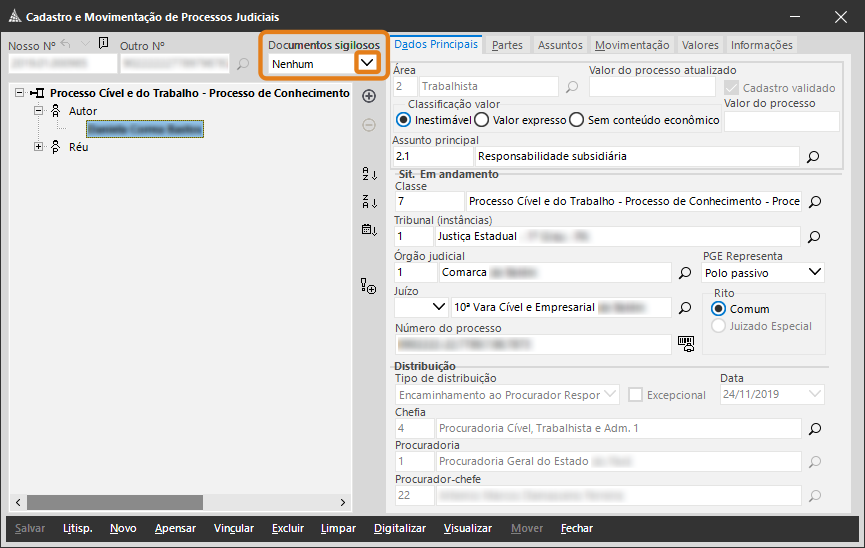Image resolution: width=865 pixels, height=548 pixels.
Task: Click info note icon beside Nosso Nº
Action: tap(103, 44)
